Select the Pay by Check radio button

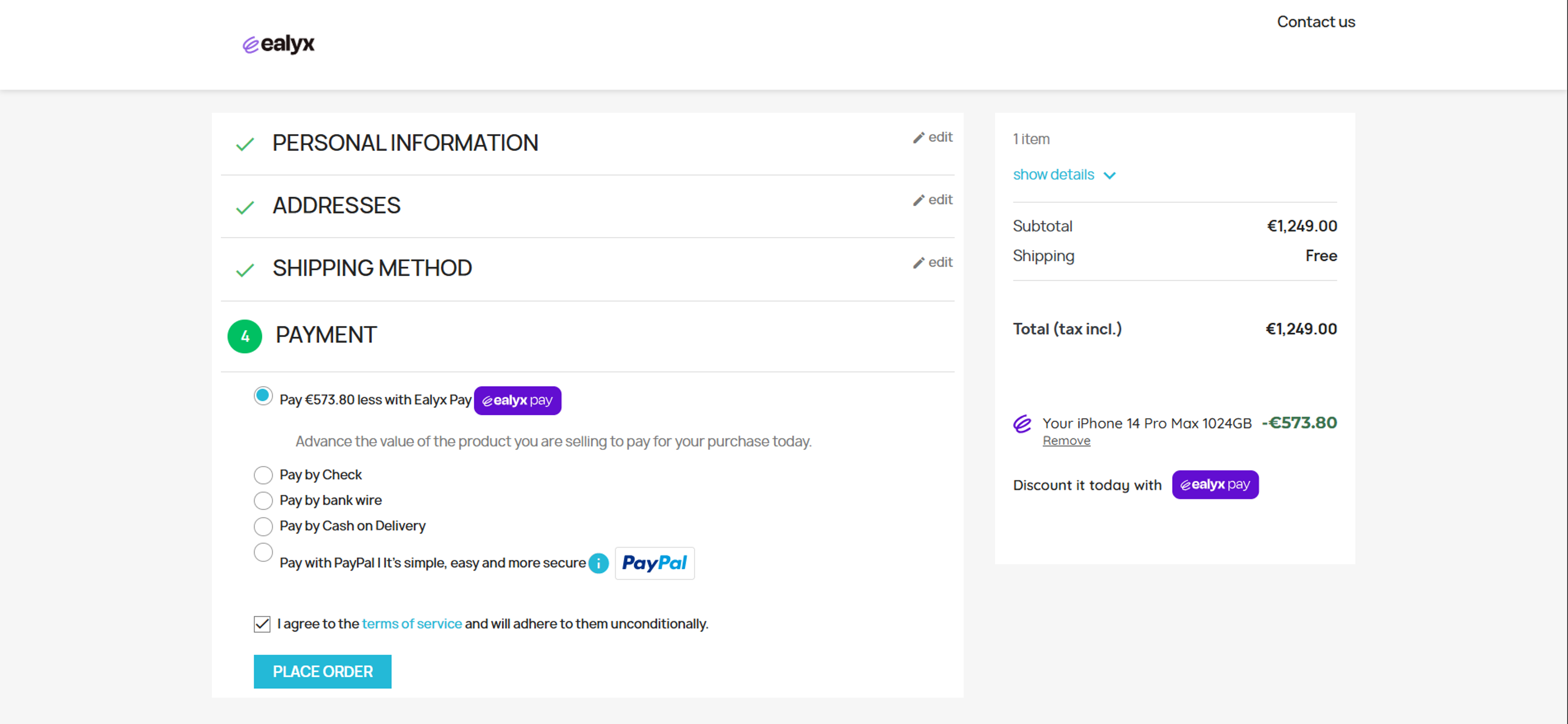pyautogui.click(x=263, y=475)
